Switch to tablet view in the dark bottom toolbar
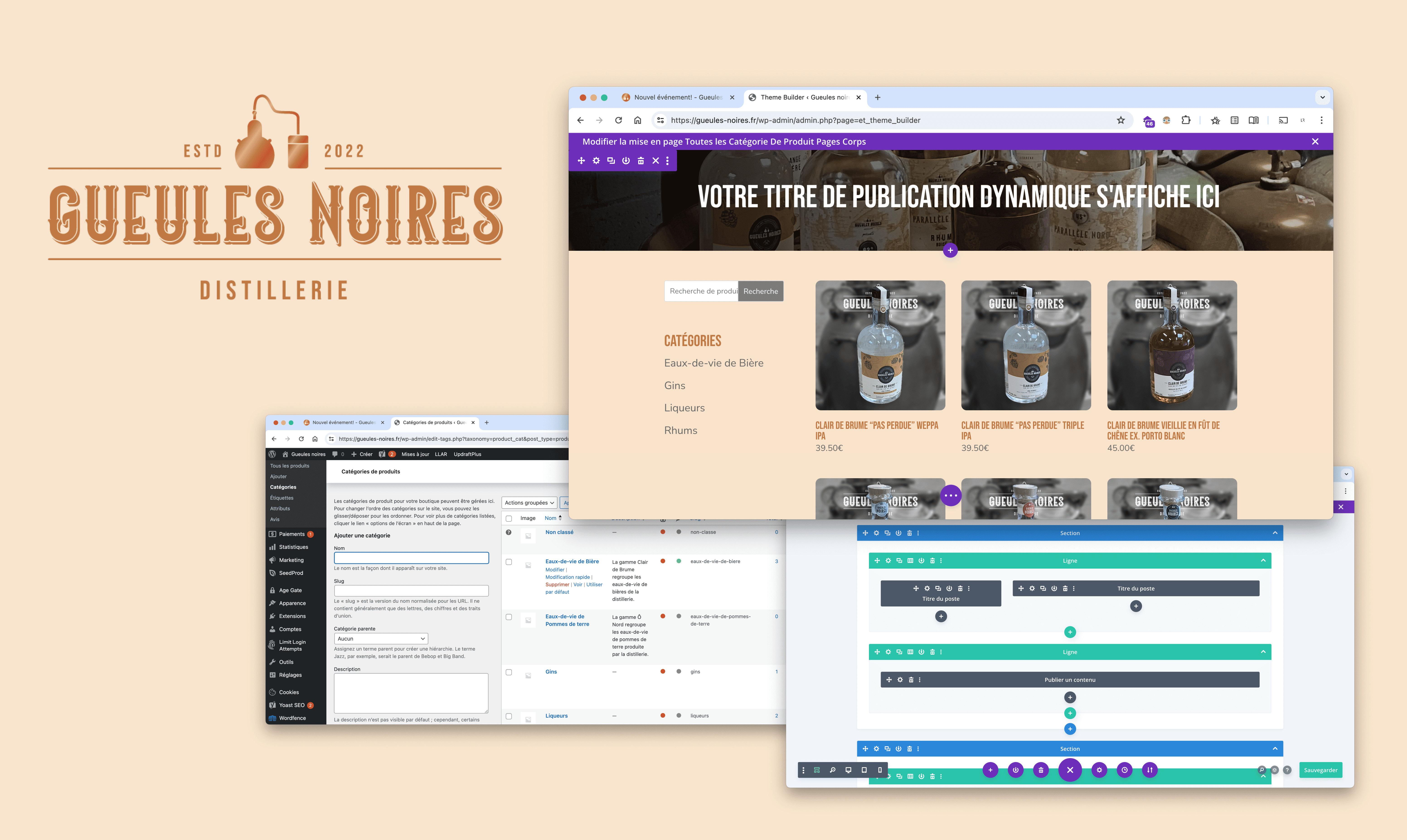The height and width of the screenshot is (840, 1407). (864, 770)
